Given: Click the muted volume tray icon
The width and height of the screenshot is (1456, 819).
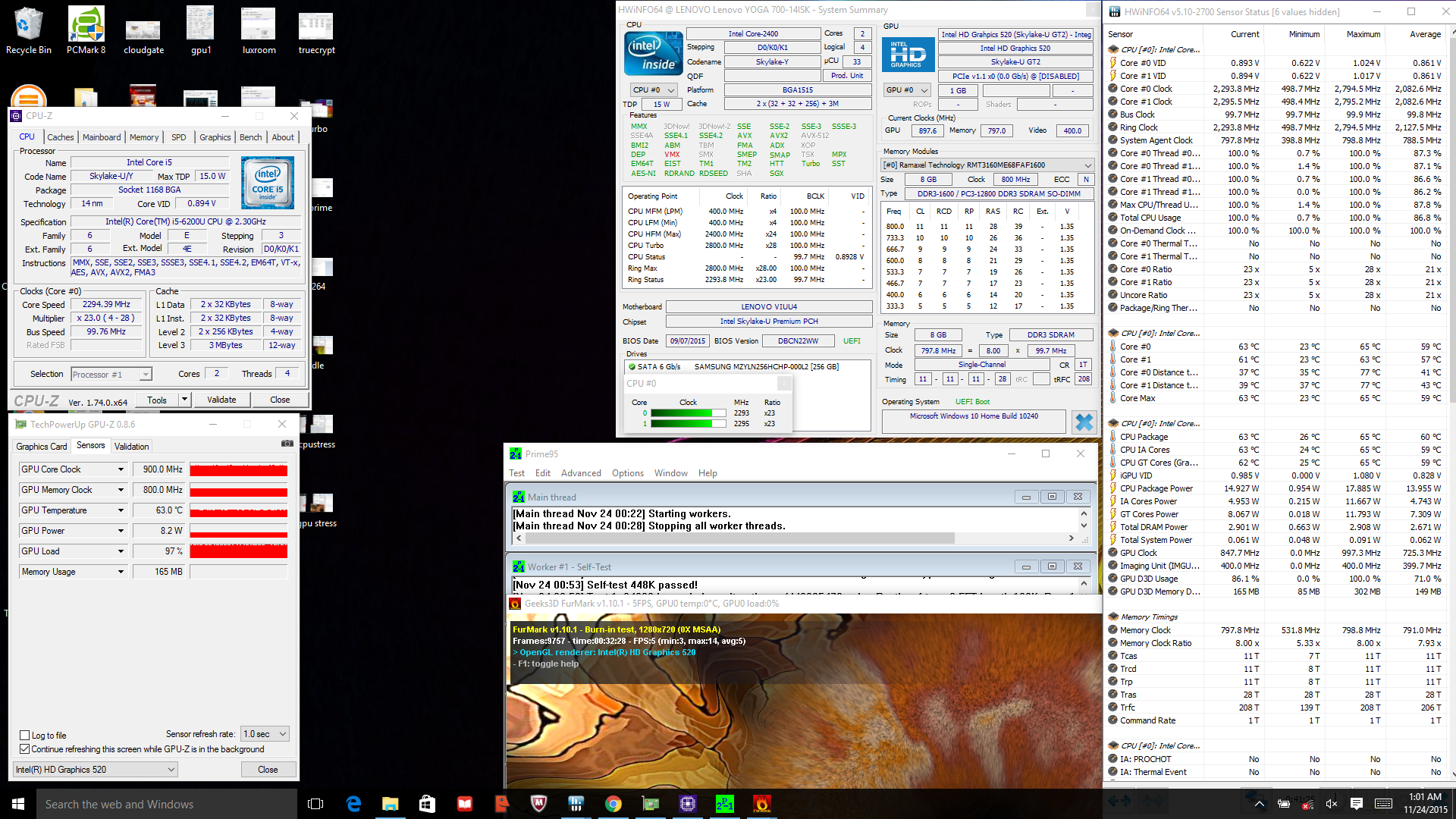Looking at the screenshot, I should click(1332, 804).
